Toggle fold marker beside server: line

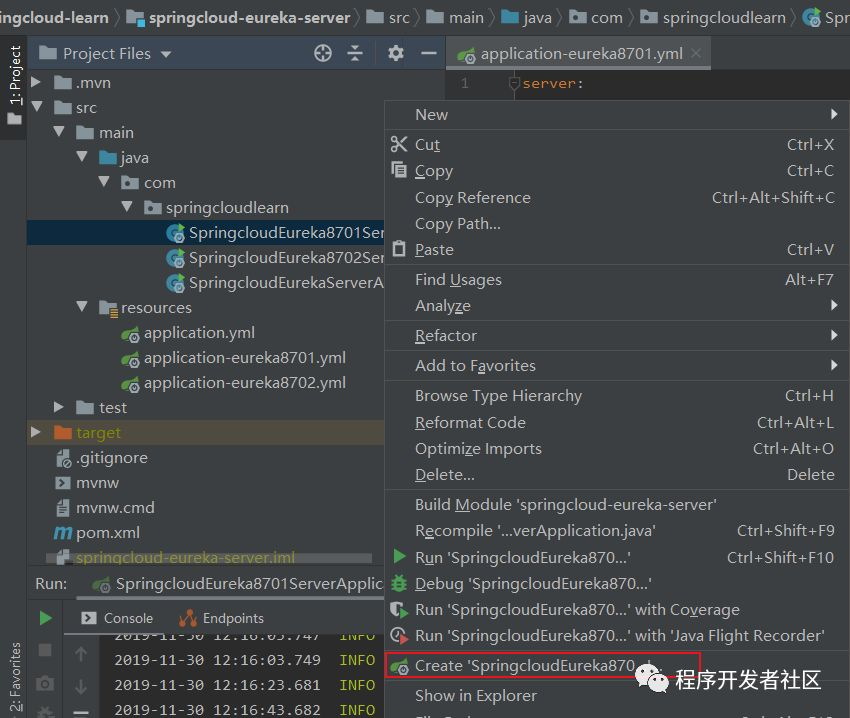coord(514,84)
